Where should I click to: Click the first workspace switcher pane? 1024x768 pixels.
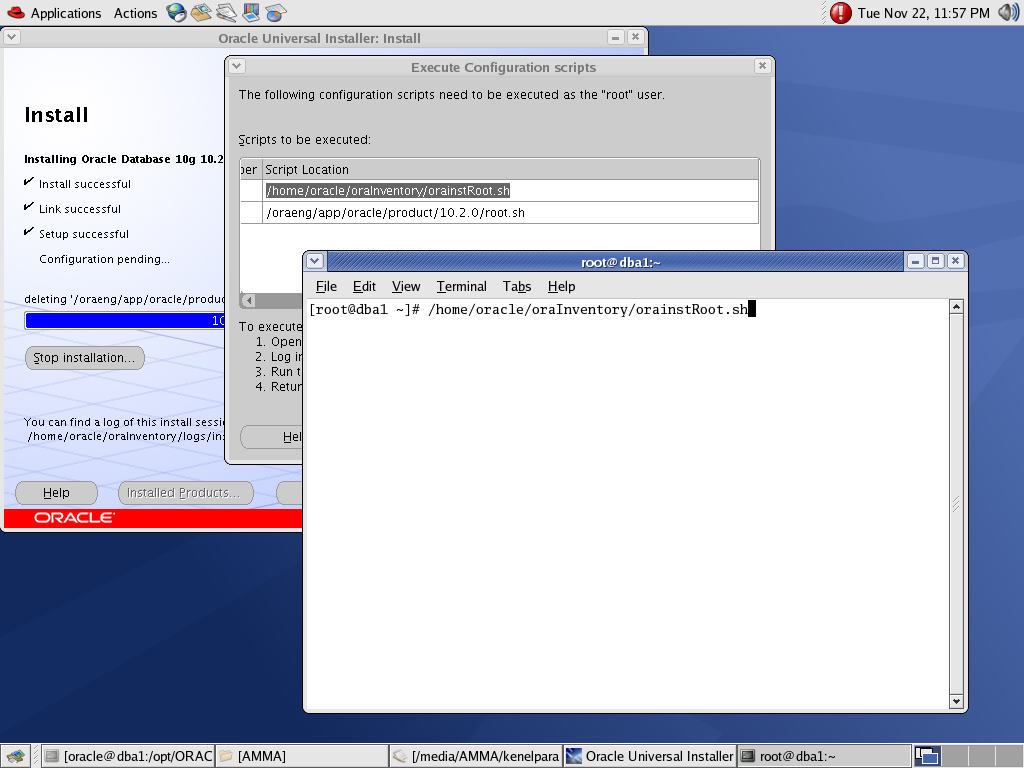click(926, 756)
